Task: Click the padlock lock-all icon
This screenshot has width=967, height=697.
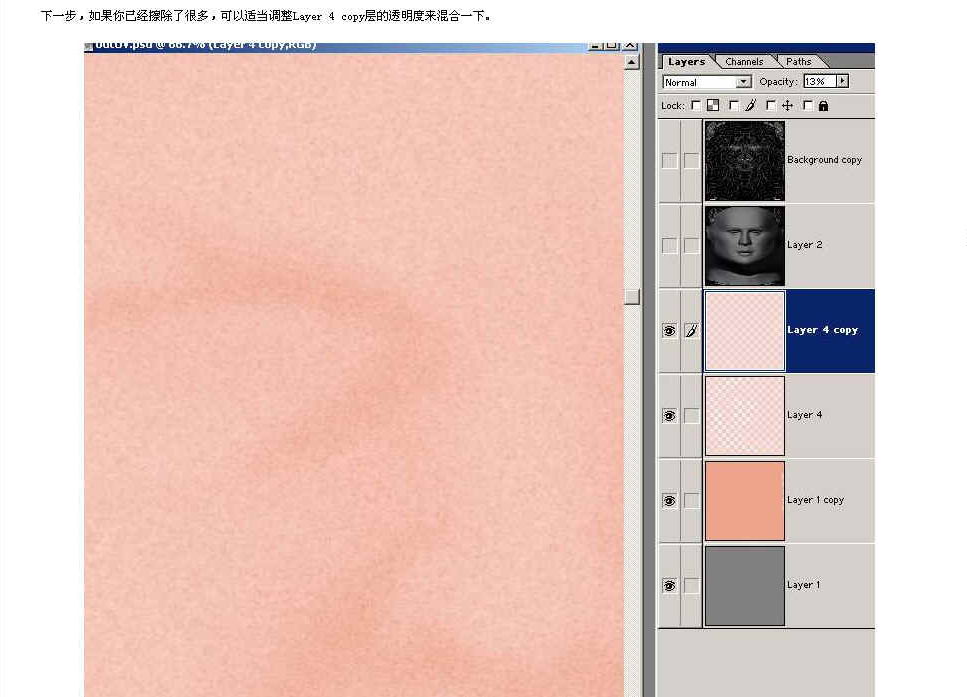Action: click(x=823, y=105)
